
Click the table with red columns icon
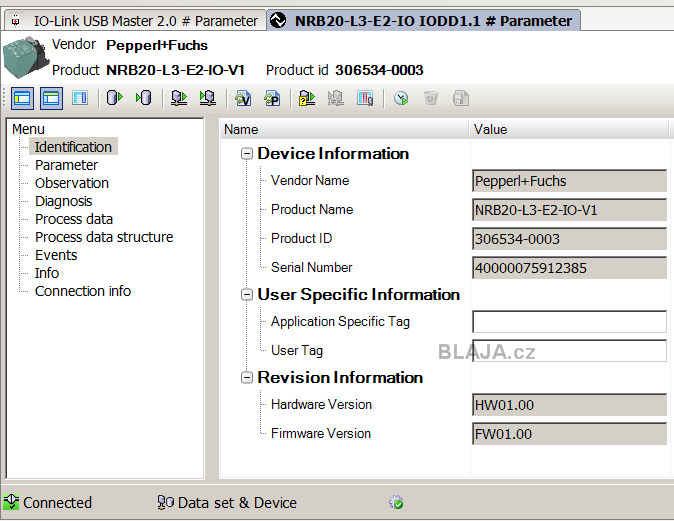[365, 98]
